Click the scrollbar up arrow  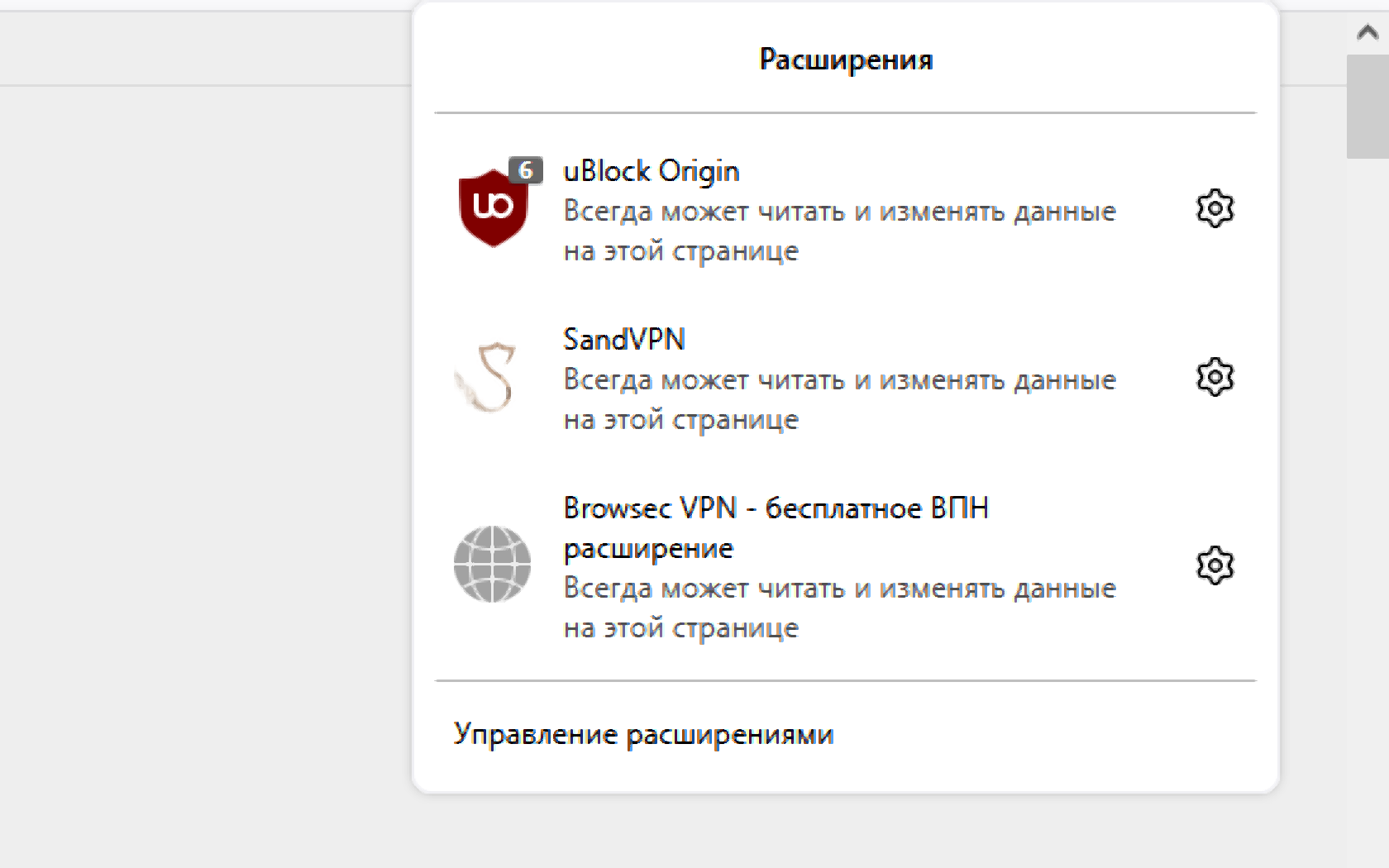click(1368, 33)
